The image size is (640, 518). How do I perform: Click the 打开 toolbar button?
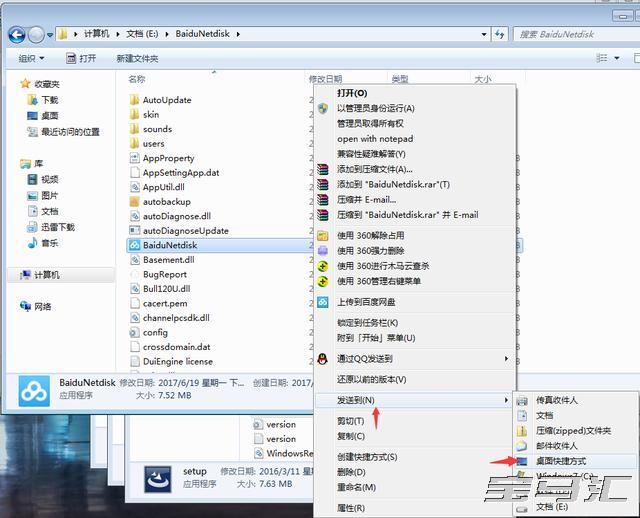click(81, 58)
